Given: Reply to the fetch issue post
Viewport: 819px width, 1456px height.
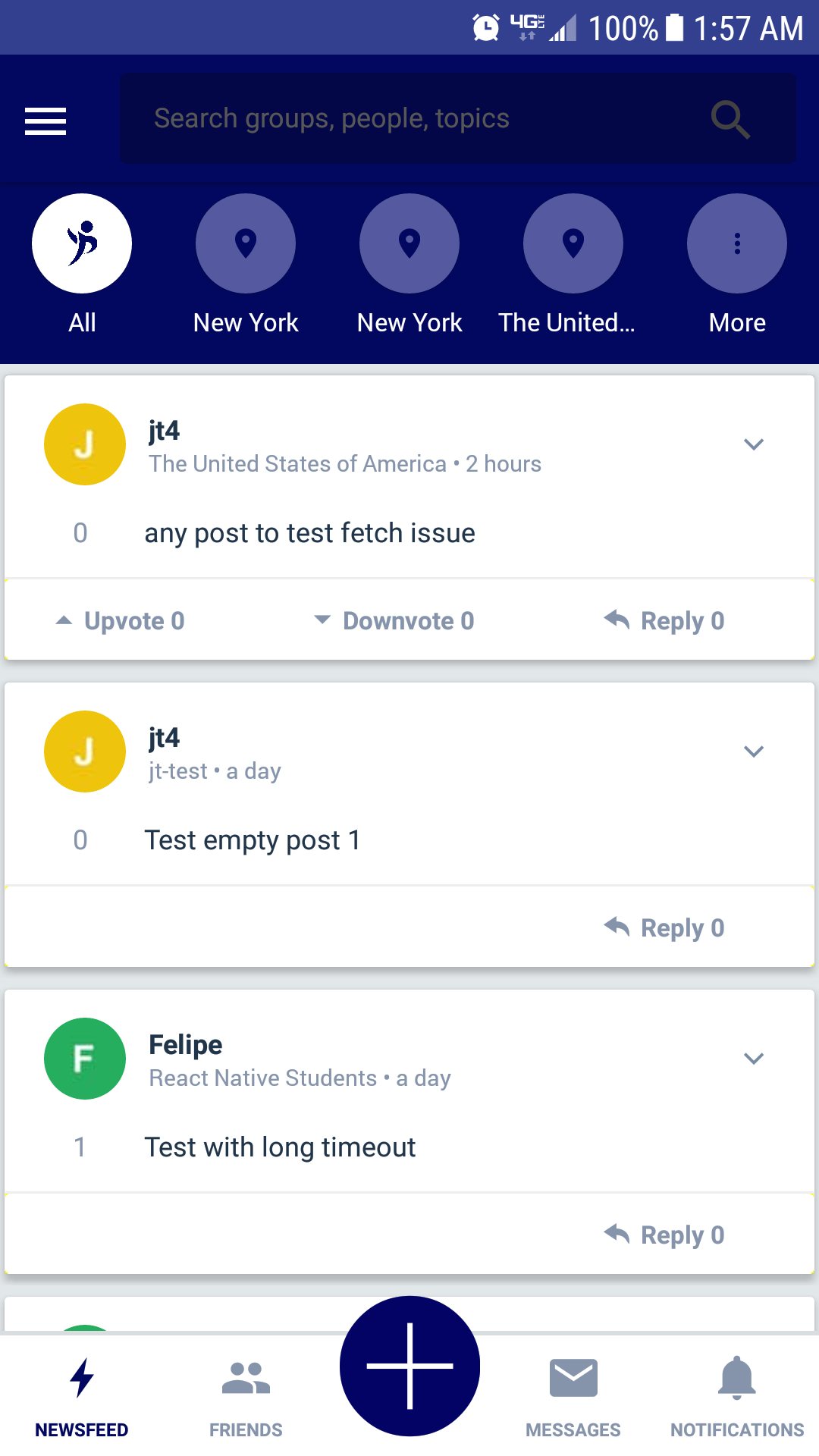Looking at the screenshot, I should (665, 621).
